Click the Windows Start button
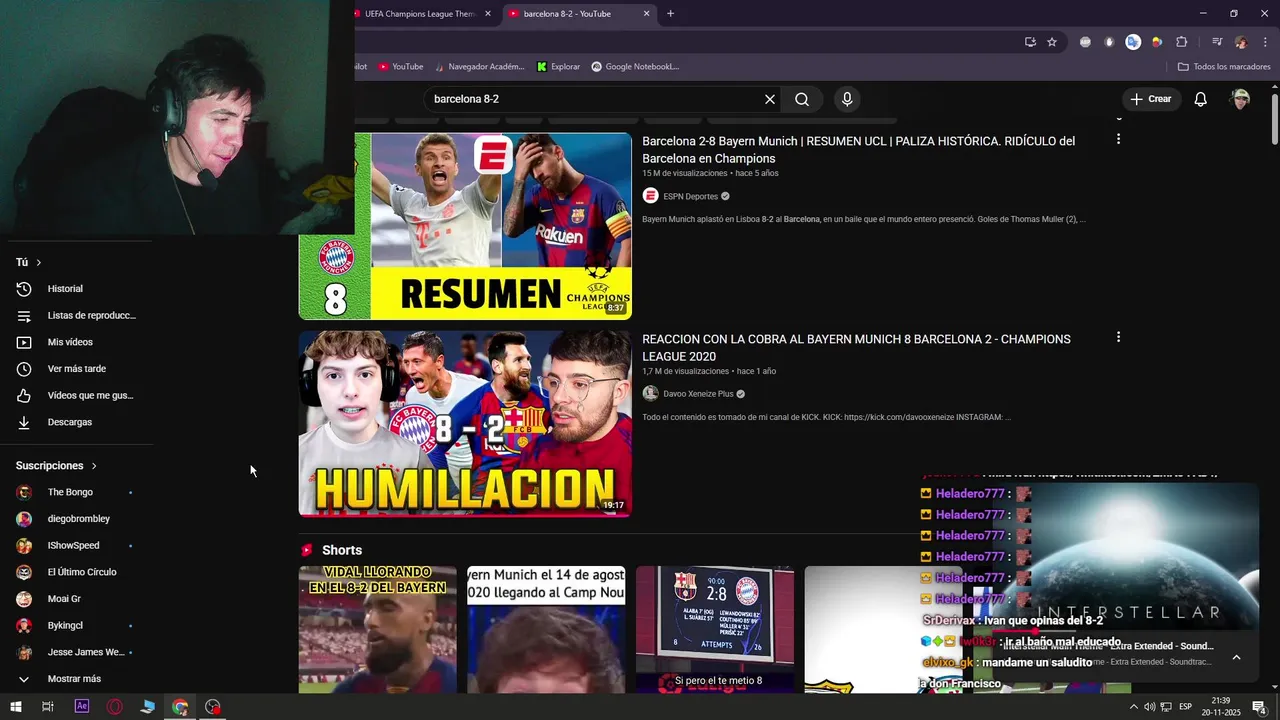1280x720 pixels. [16, 706]
